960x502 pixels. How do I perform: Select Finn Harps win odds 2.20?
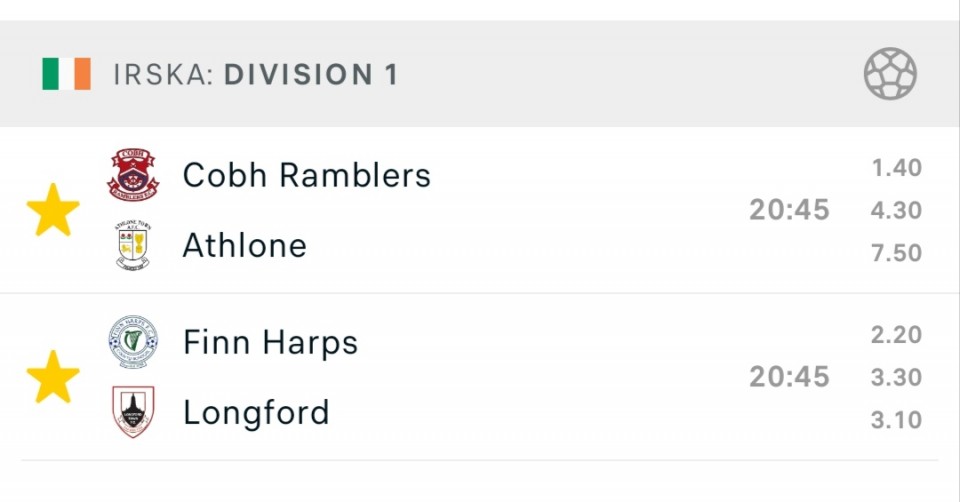896,335
